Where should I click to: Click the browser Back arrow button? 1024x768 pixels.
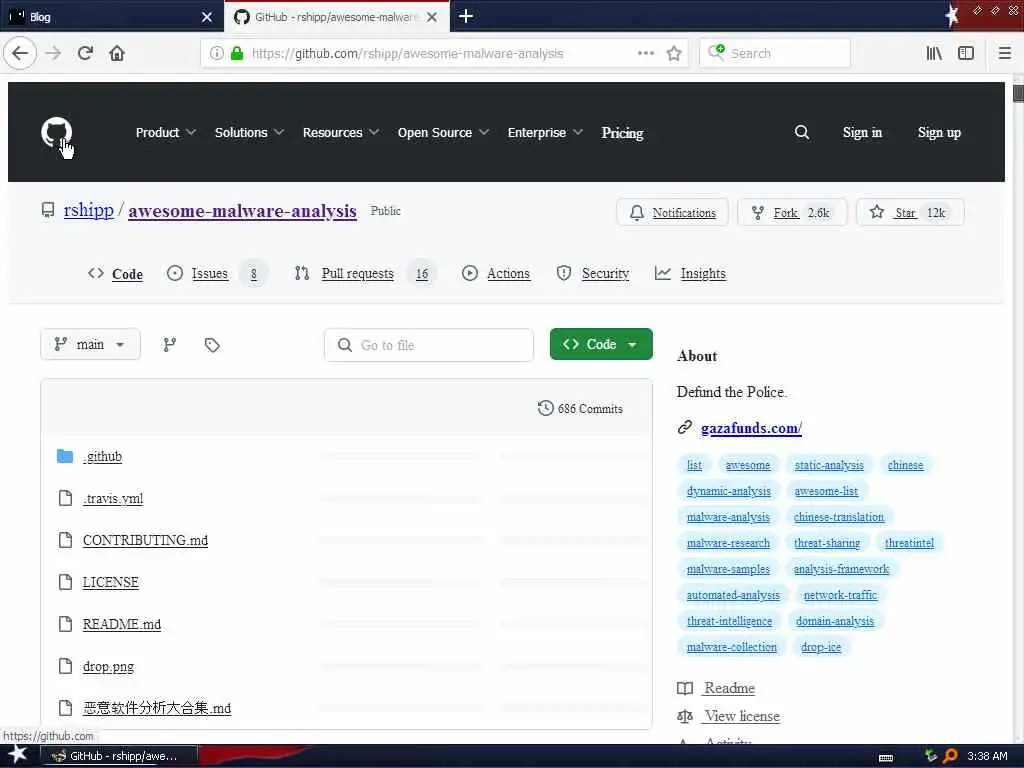tap(20, 53)
